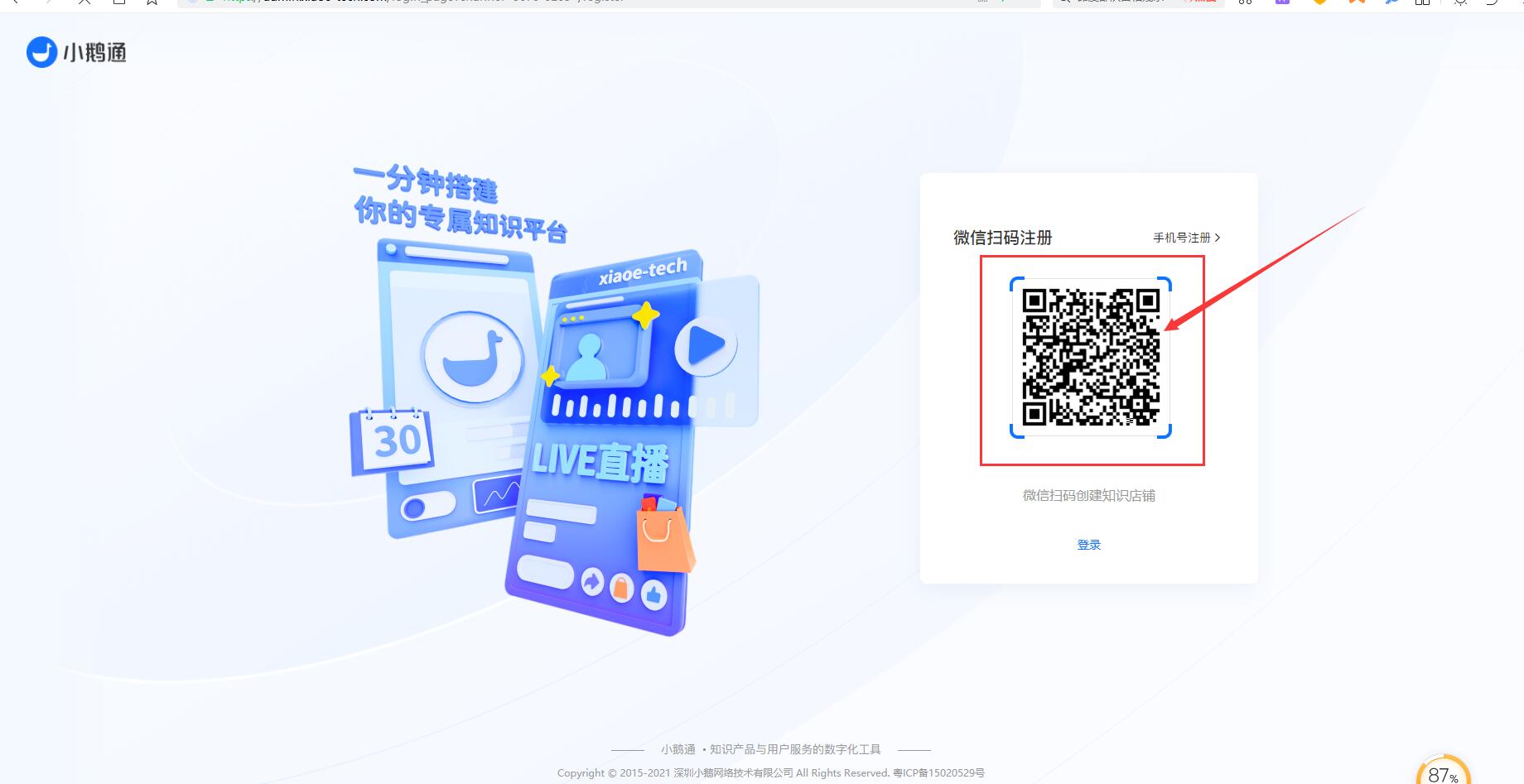
Task: Click the Copyright 2015-2021 company text
Action: [723, 773]
